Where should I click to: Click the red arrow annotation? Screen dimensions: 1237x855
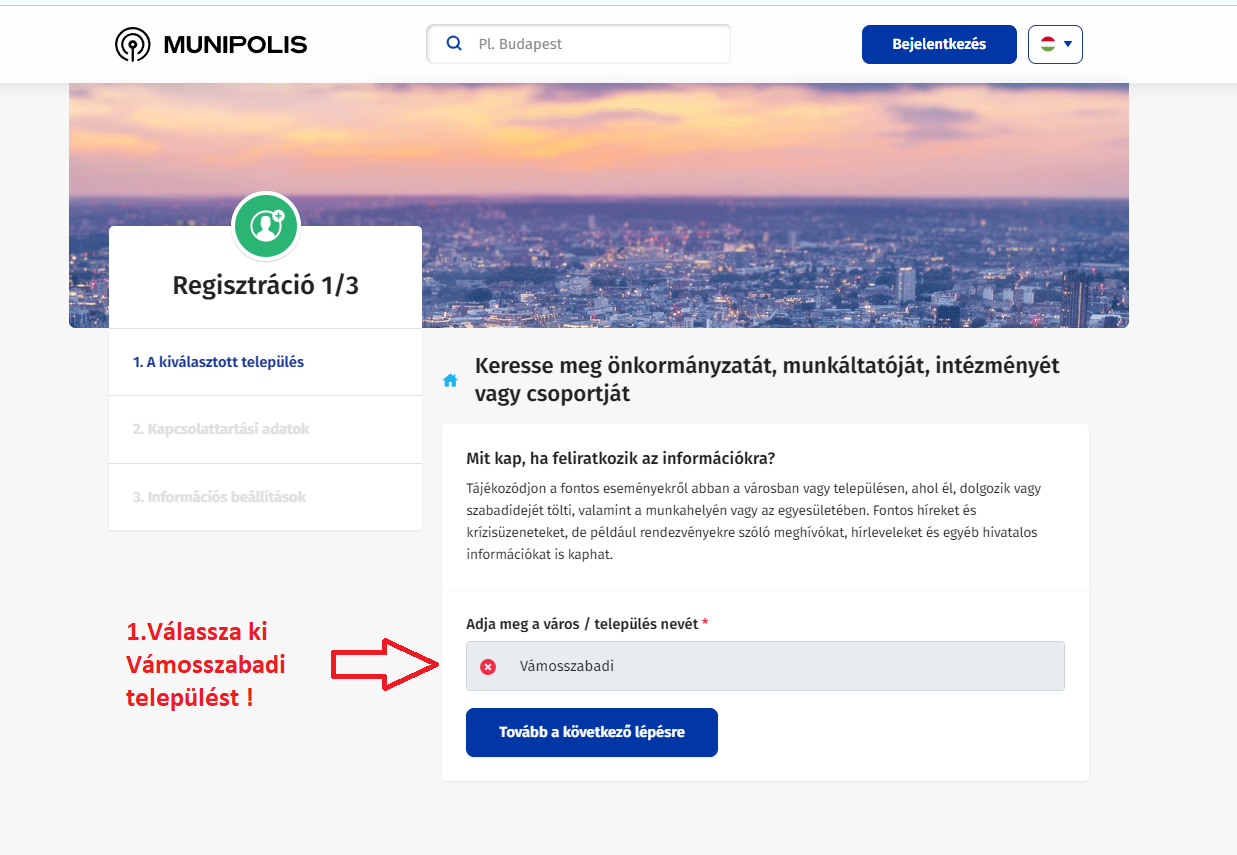[x=386, y=664]
